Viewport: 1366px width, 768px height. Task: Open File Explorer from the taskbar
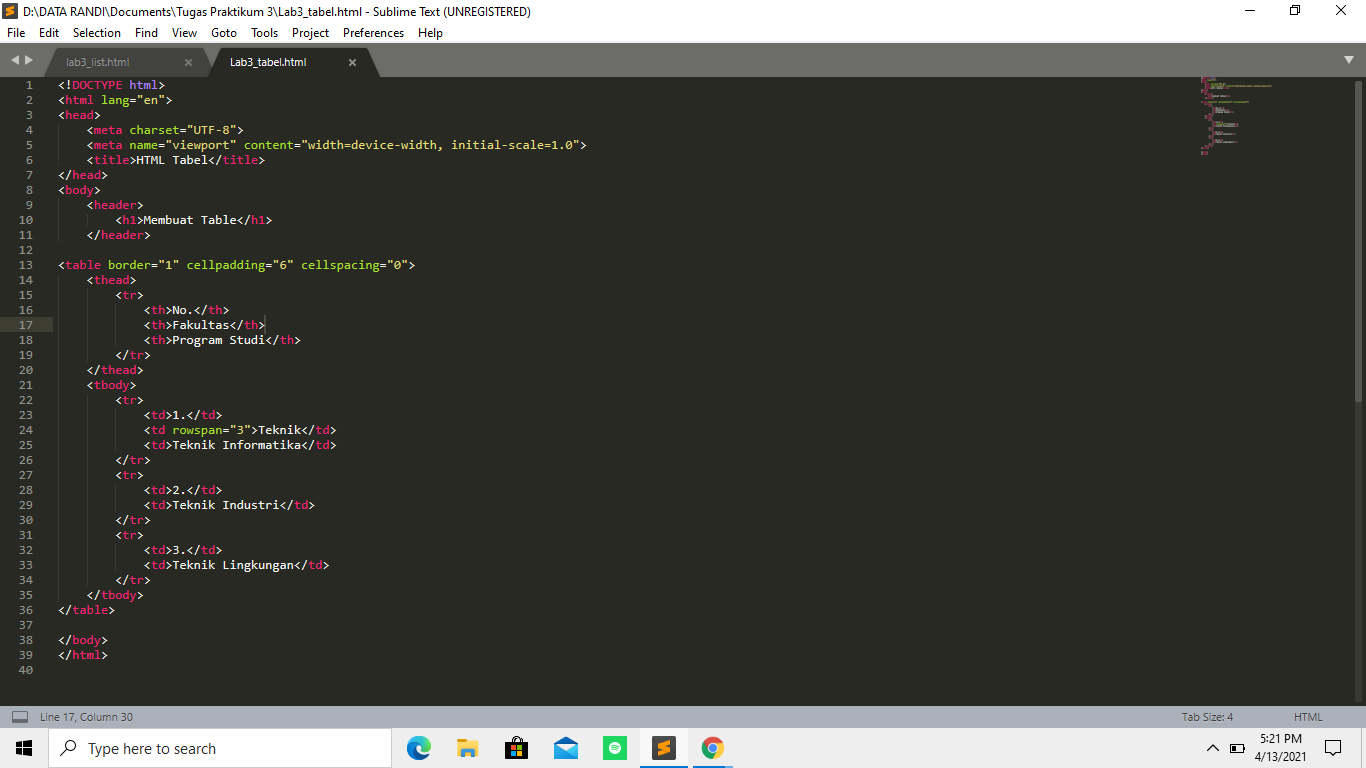pyautogui.click(x=467, y=747)
